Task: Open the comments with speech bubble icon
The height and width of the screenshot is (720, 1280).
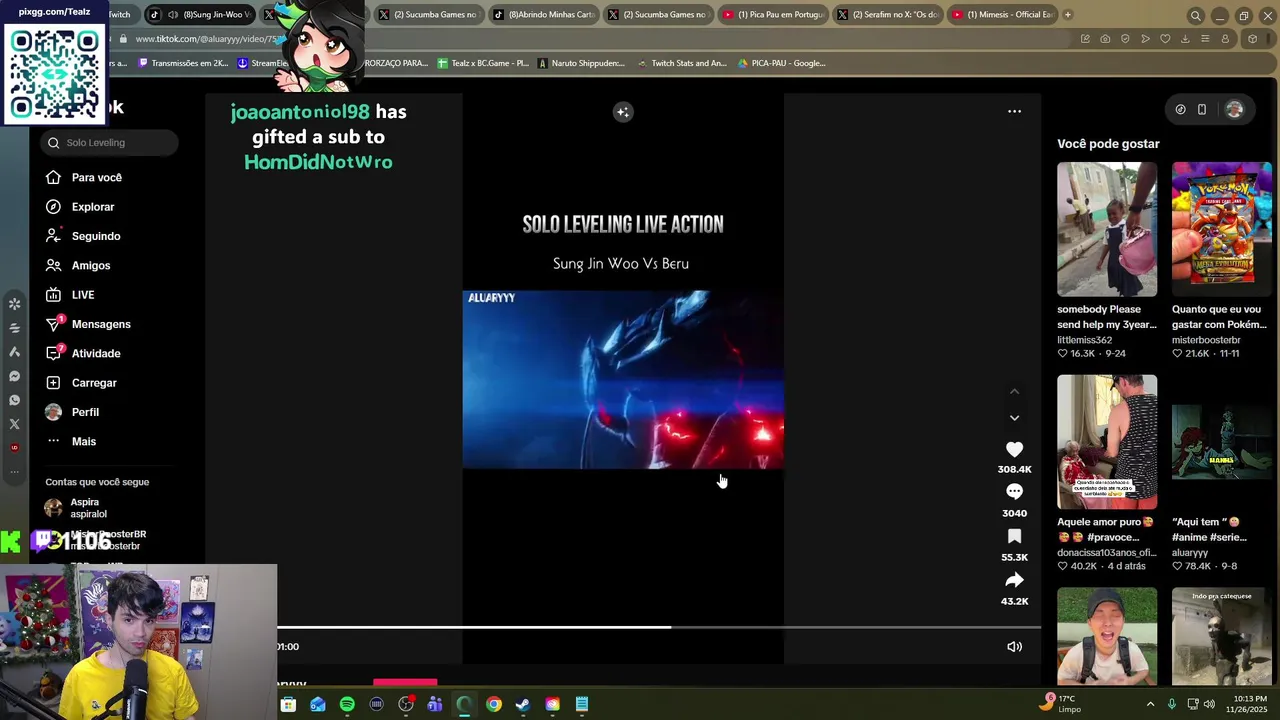Action: point(1014,492)
